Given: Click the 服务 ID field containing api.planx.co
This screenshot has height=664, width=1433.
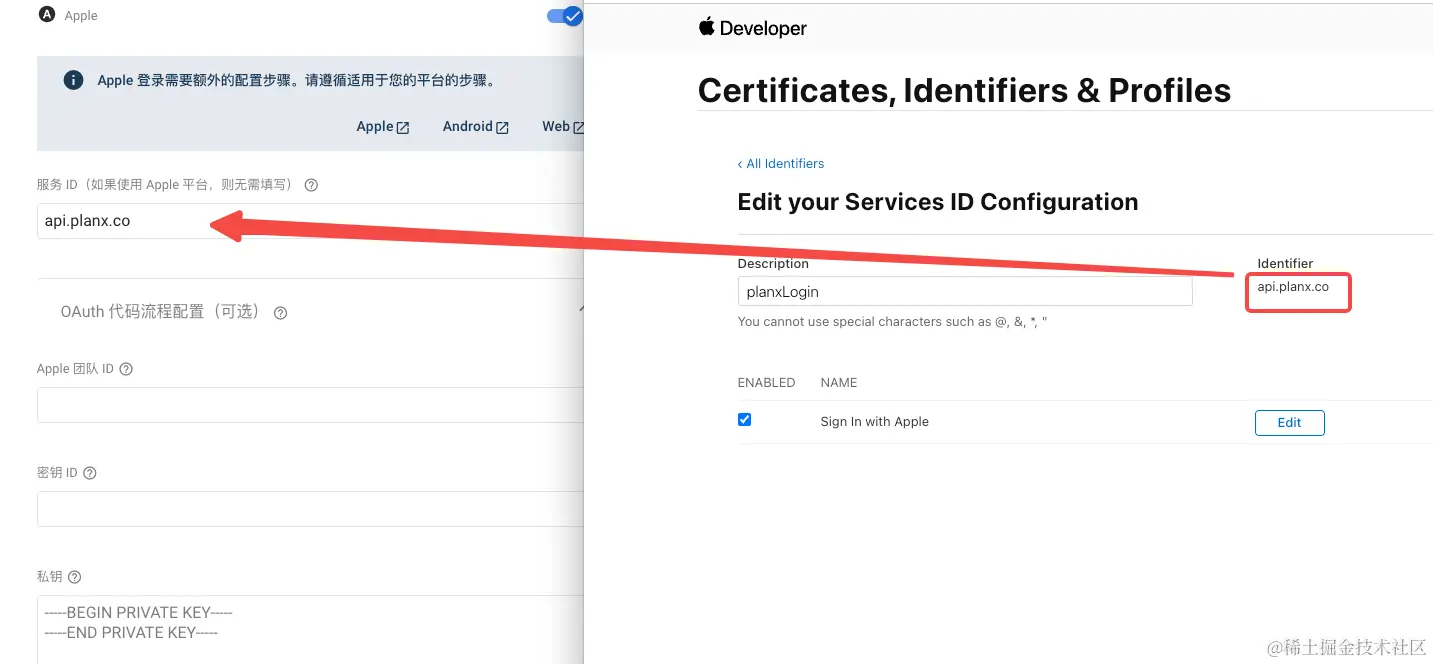Looking at the screenshot, I should click(x=310, y=221).
